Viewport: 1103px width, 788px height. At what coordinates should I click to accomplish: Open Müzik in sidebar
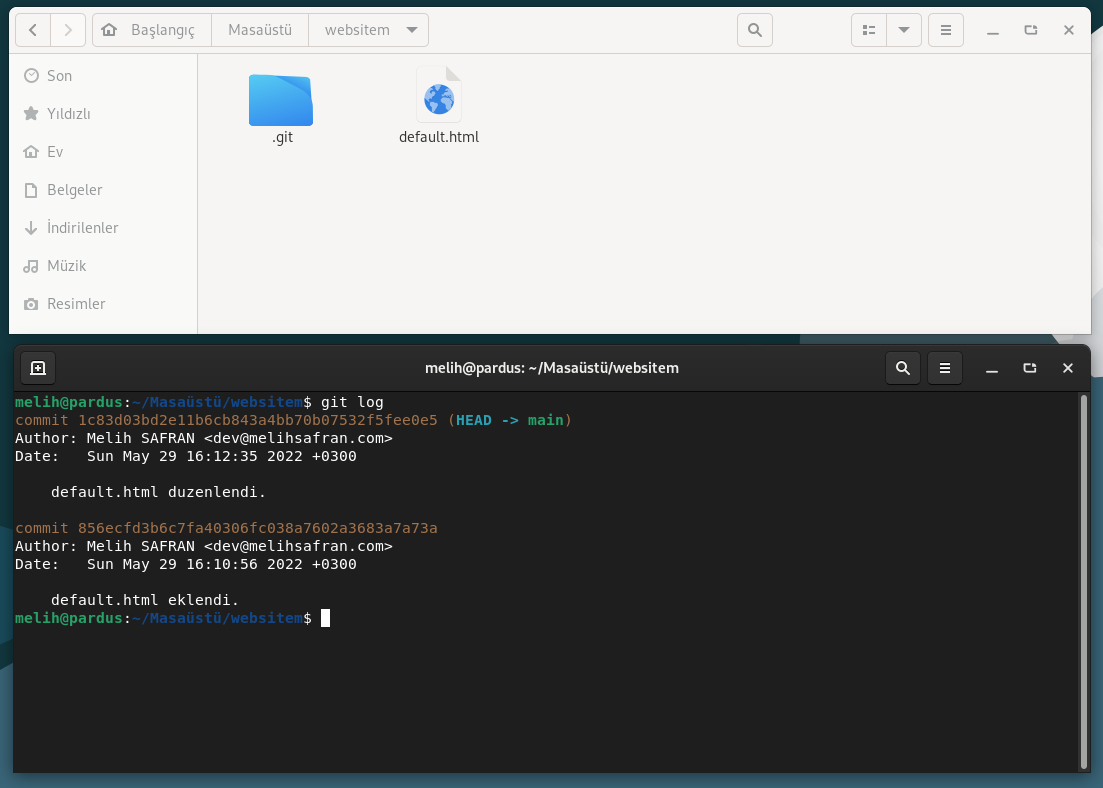(103, 266)
